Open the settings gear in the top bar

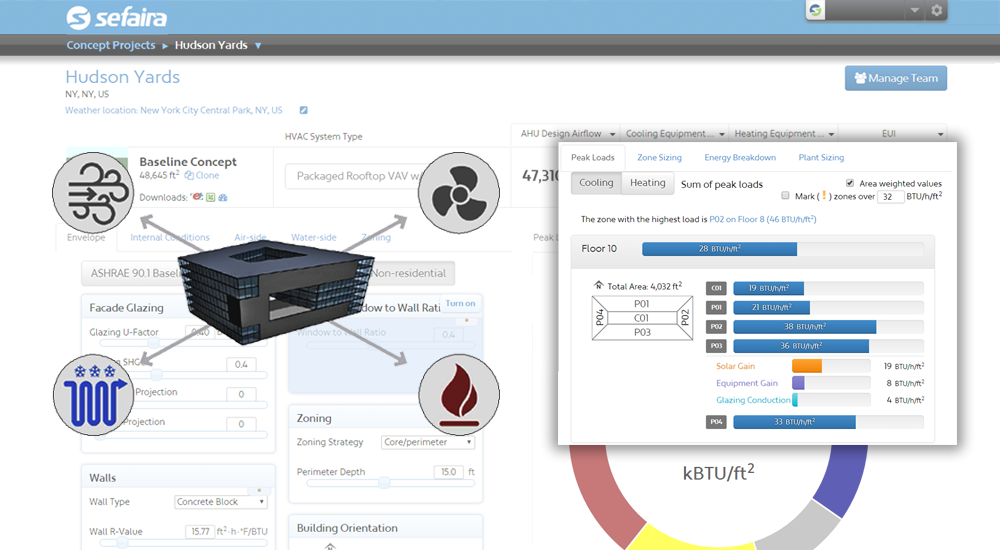(936, 10)
